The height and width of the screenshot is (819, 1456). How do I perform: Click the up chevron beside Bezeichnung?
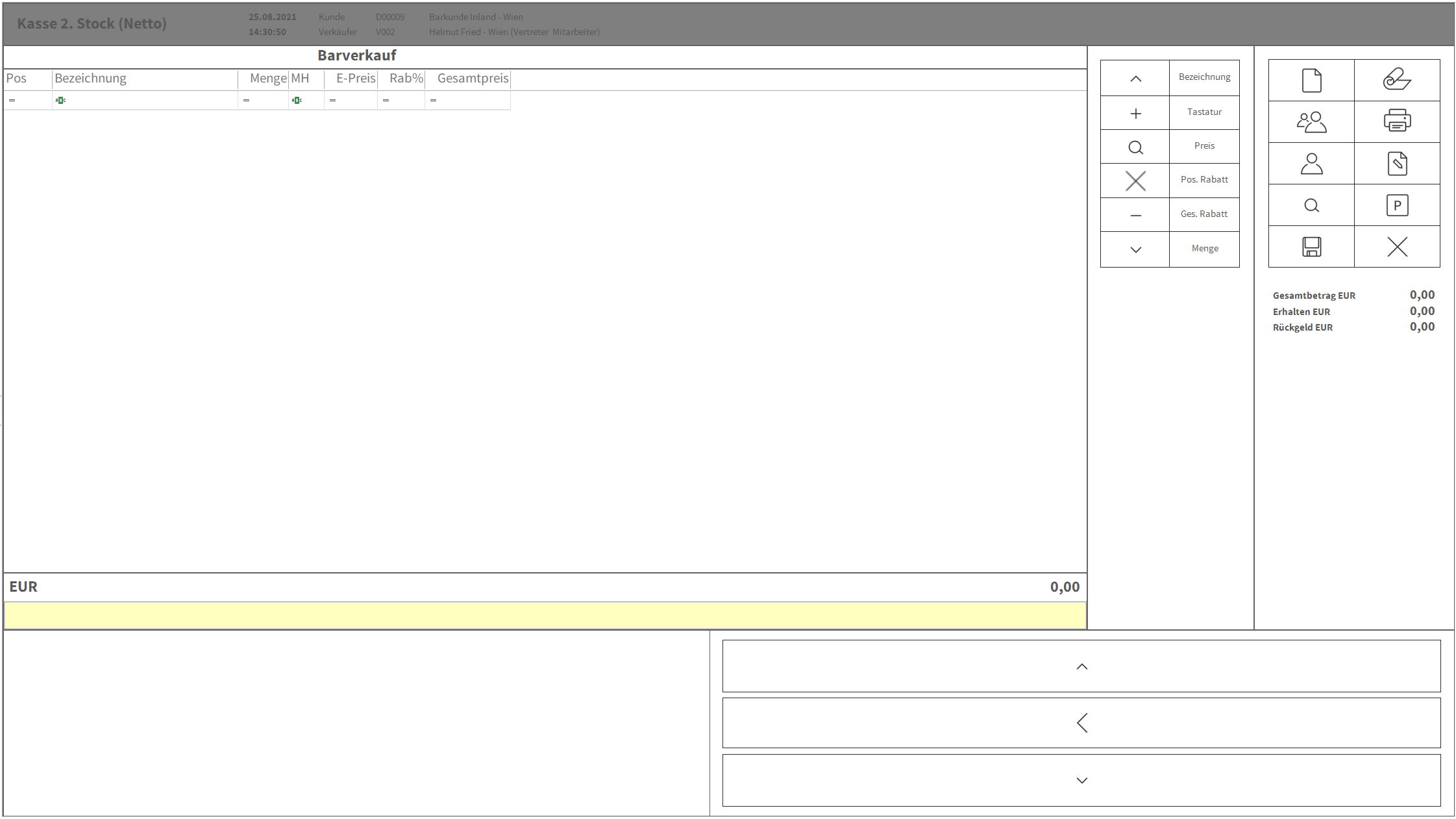click(x=1135, y=79)
